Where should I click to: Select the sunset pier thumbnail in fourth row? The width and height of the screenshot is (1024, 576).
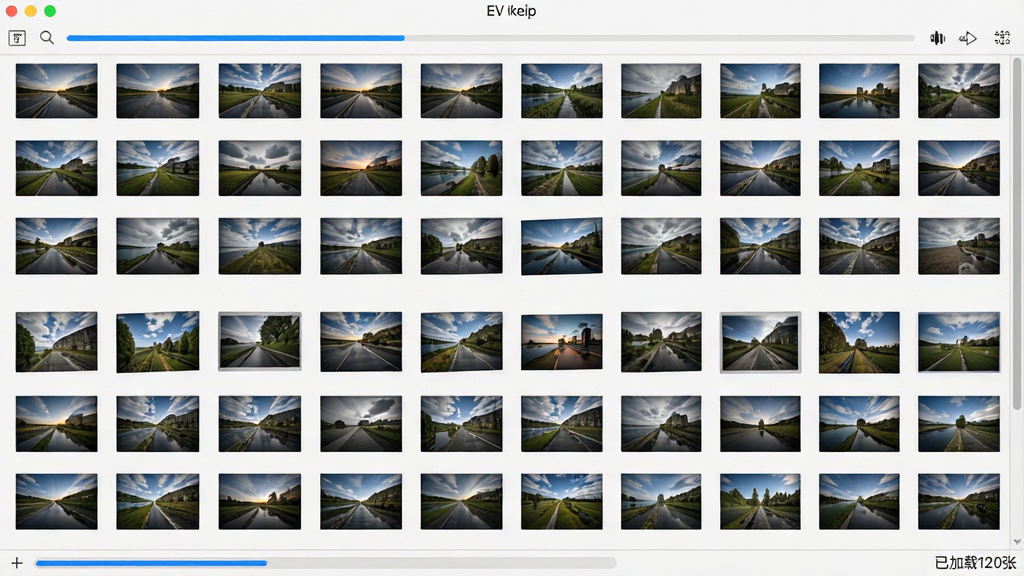562,342
